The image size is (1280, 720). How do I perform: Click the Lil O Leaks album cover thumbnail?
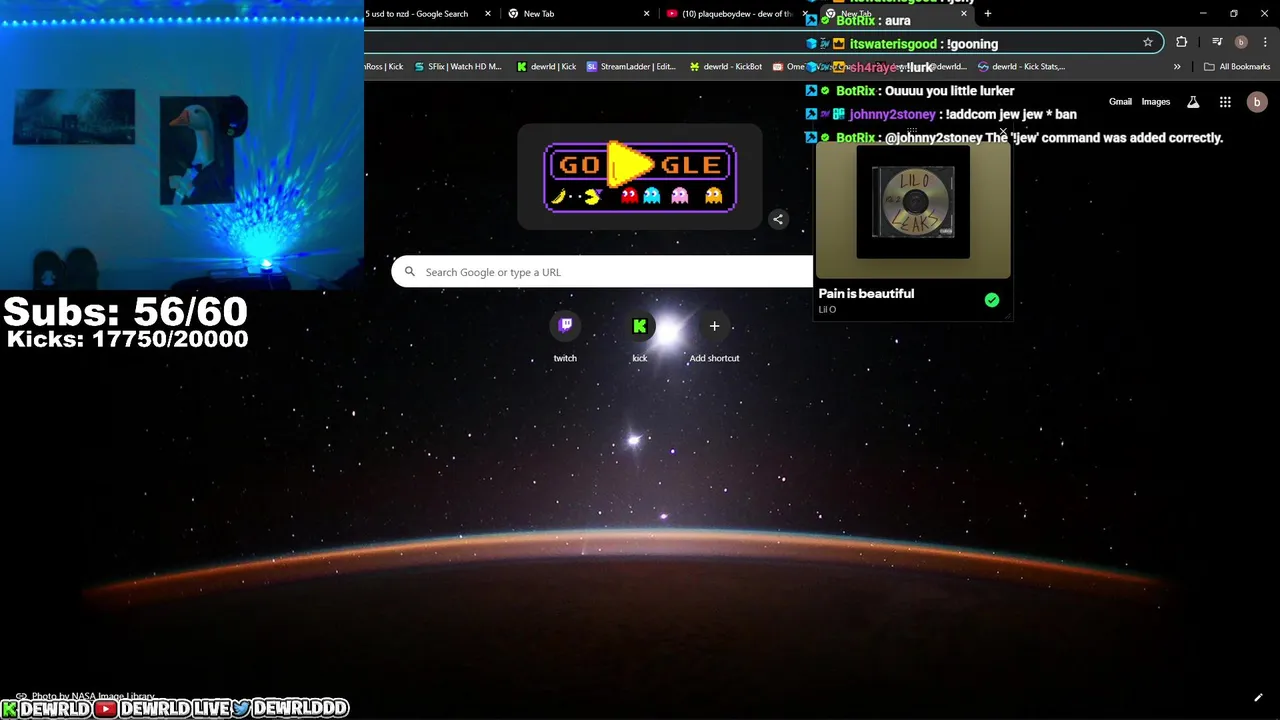coord(912,202)
